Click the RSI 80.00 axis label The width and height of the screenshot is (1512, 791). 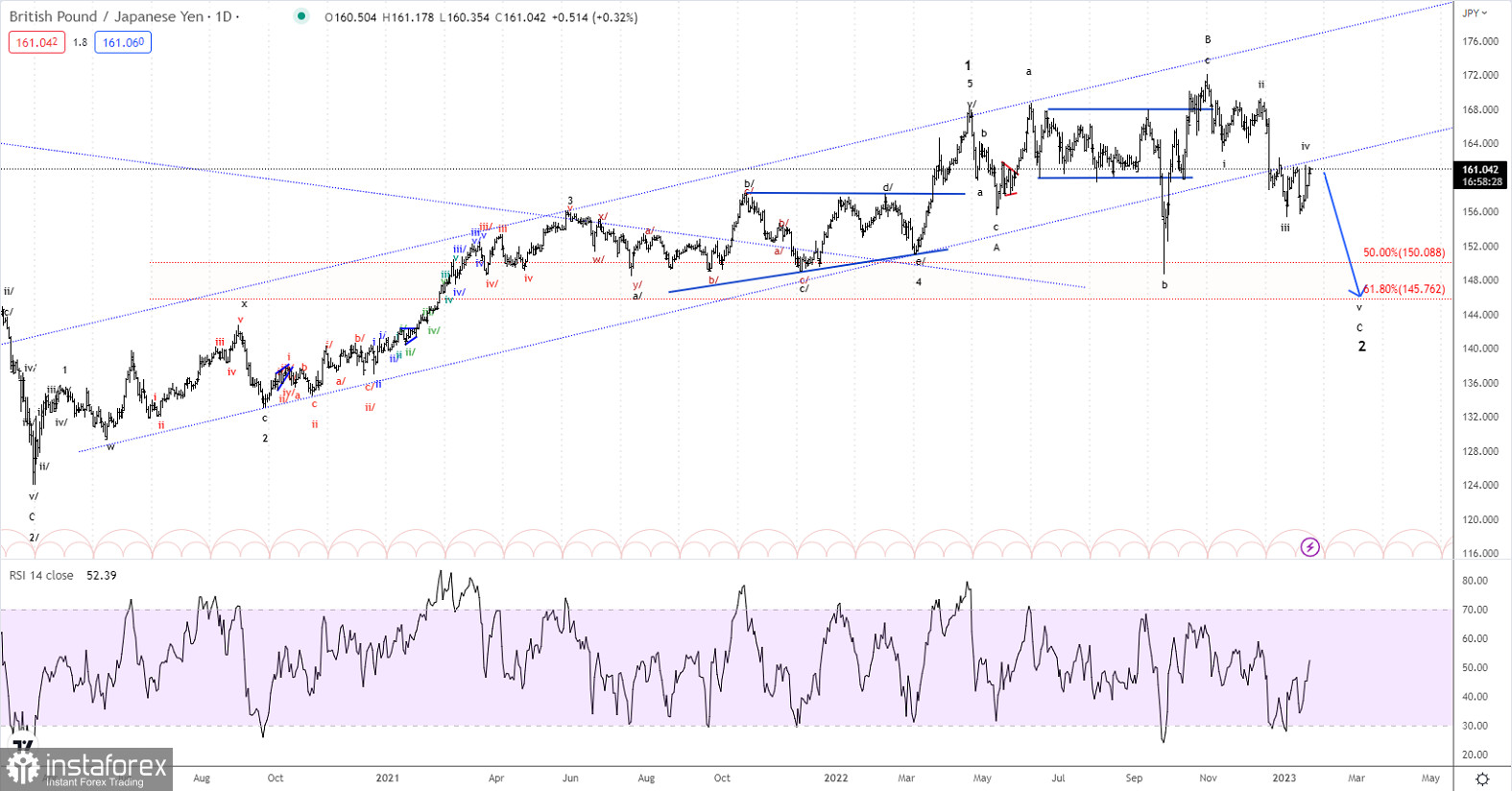pyautogui.click(x=1475, y=581)
